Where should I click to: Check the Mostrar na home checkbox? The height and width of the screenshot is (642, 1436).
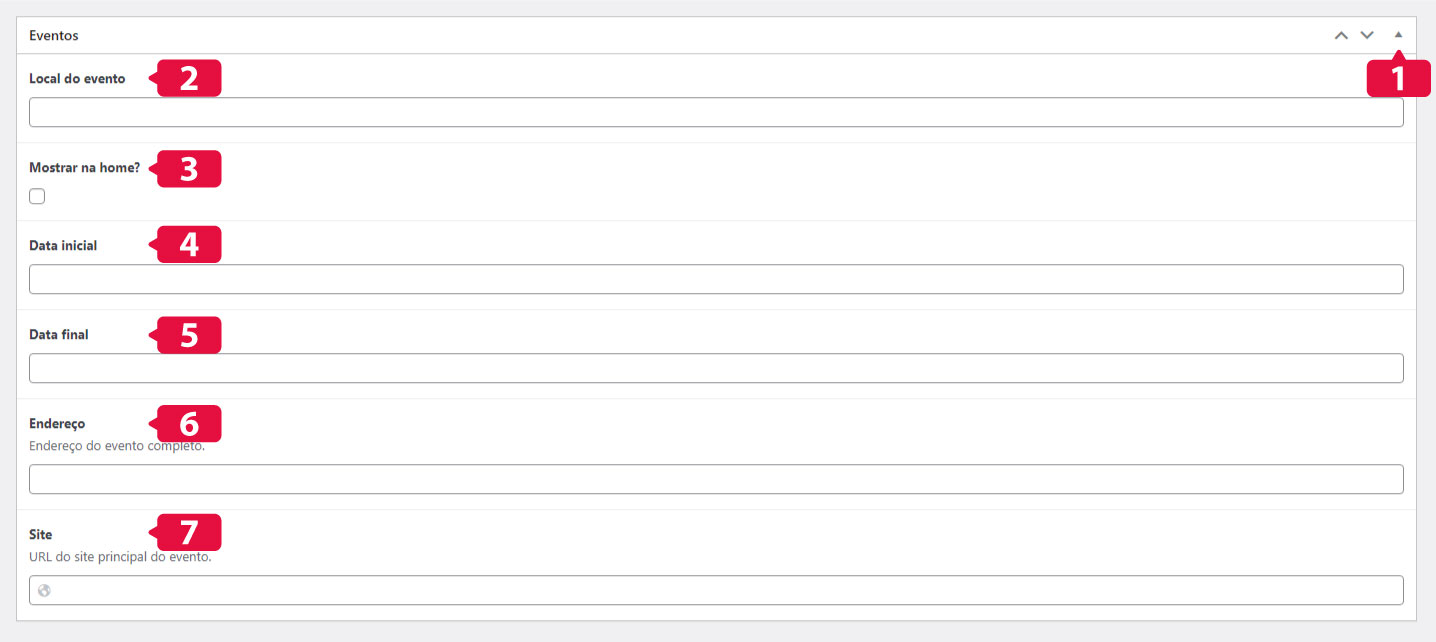(x=37, y=196)
